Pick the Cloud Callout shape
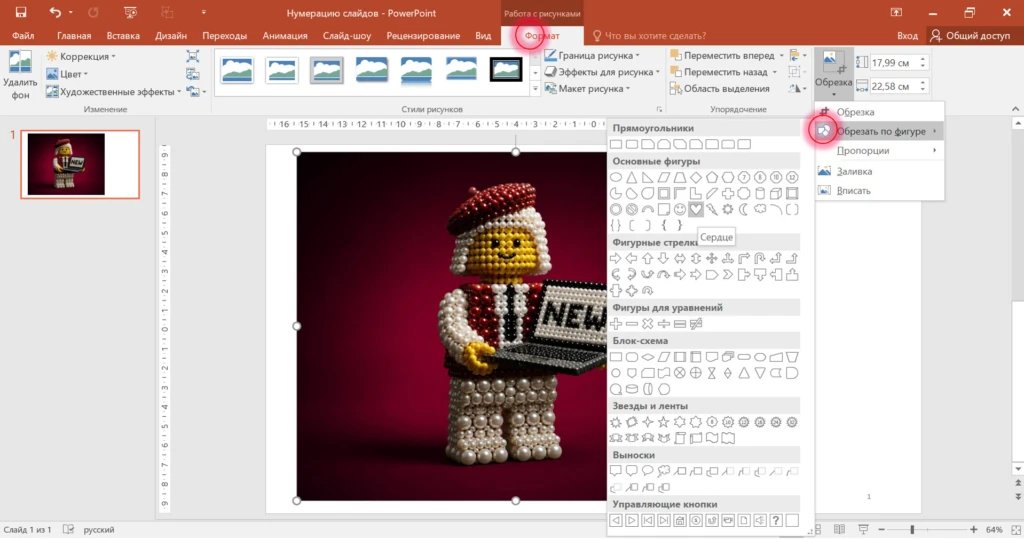This screenshot has width=1024, height=539. pyautogui.click(x=664, y=471)
